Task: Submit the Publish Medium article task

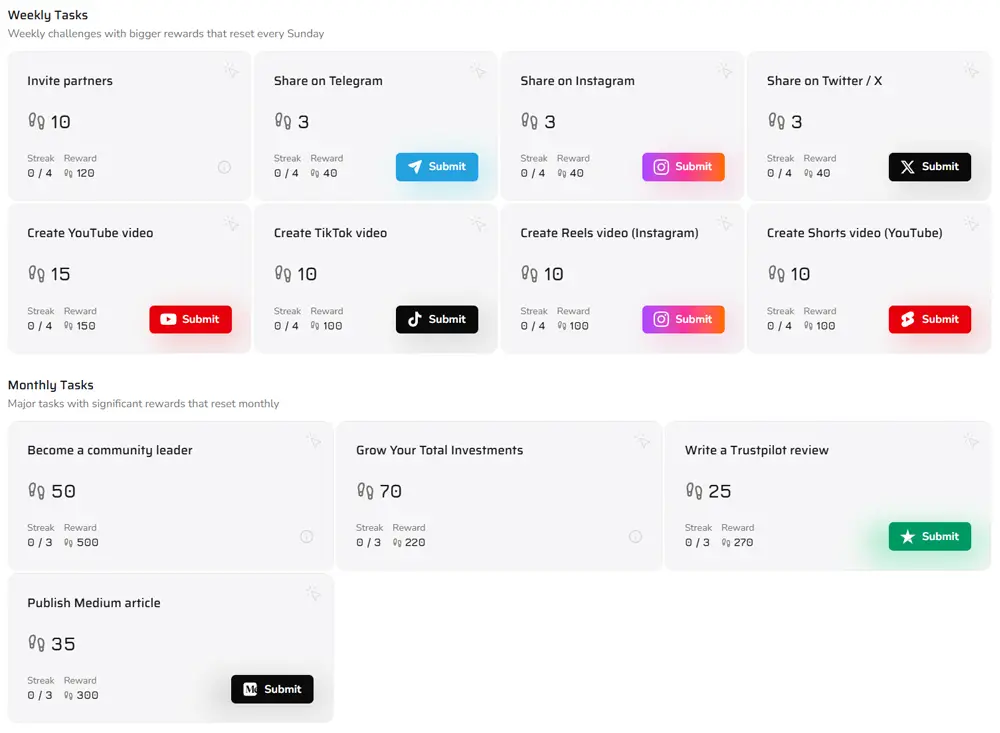Action: [272, 689]
